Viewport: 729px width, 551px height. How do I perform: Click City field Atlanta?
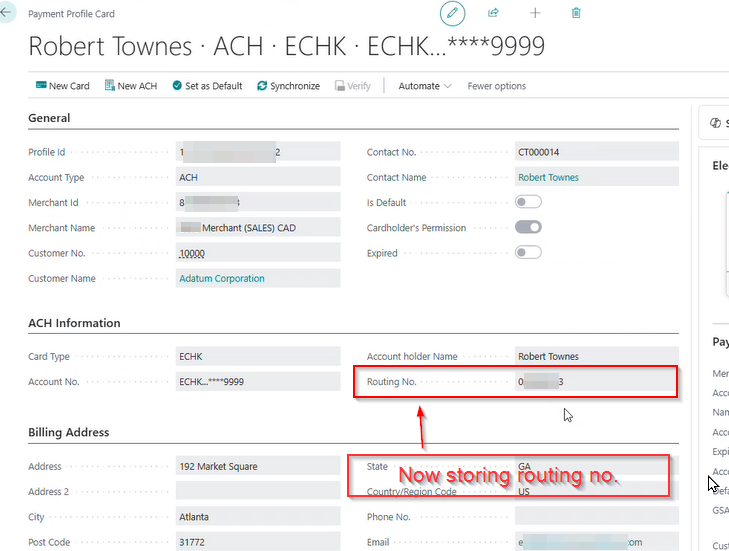tap(258, 517)
